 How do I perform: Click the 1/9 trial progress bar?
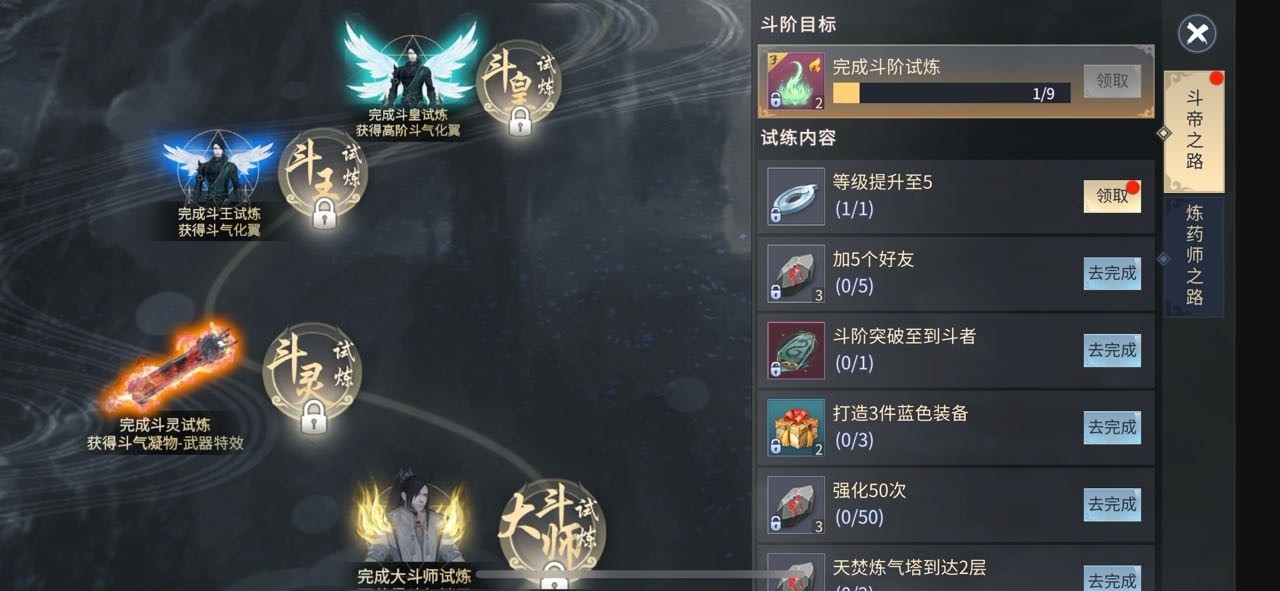[x=951, y=93]
